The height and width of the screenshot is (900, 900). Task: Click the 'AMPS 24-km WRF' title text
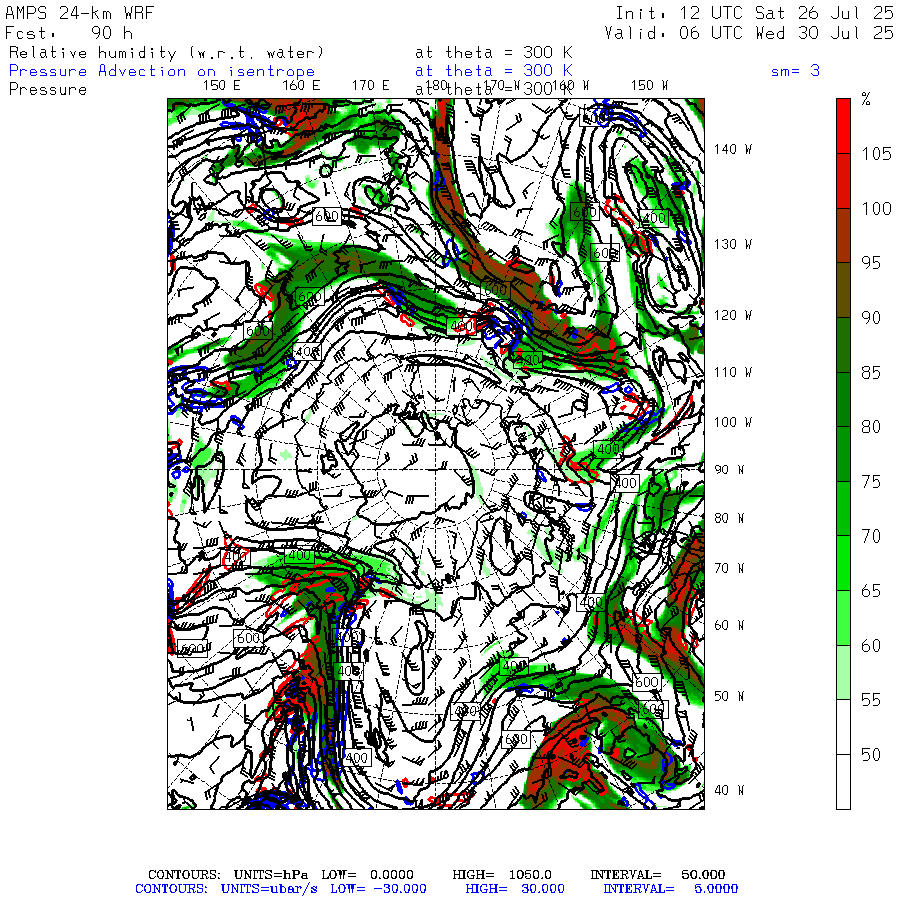79,13
